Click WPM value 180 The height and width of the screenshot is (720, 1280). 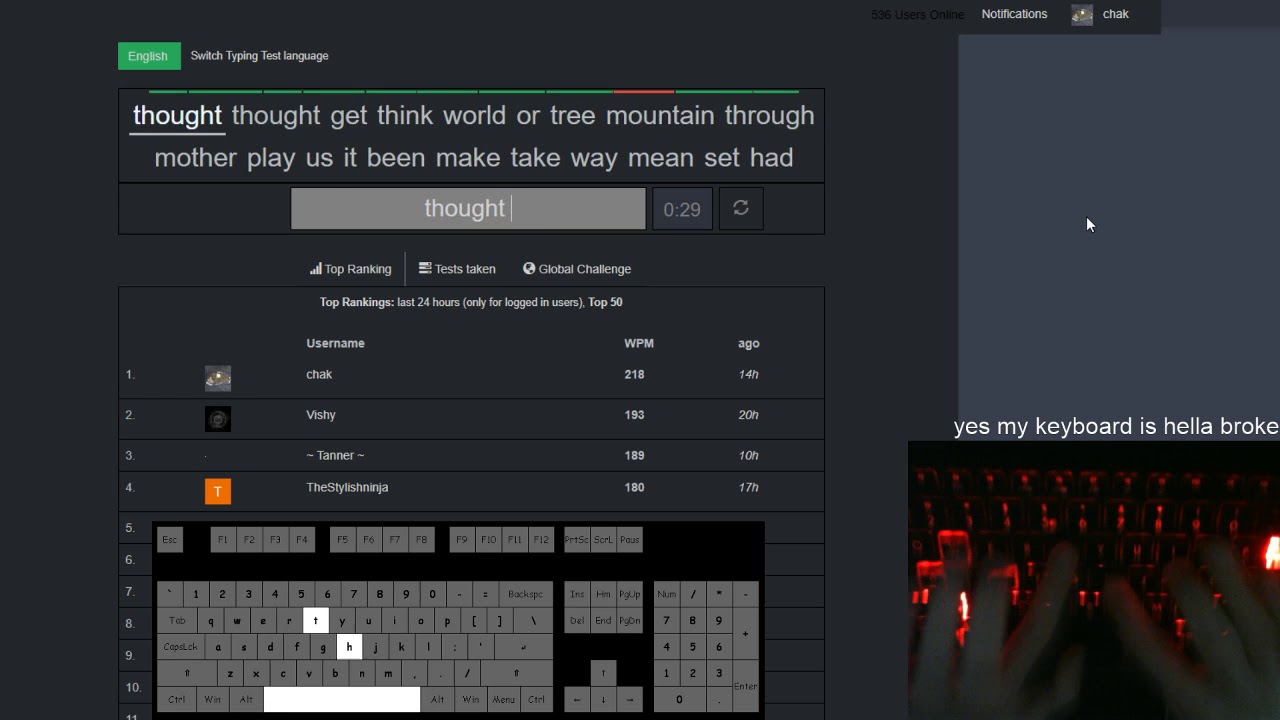tap(634, 487)
